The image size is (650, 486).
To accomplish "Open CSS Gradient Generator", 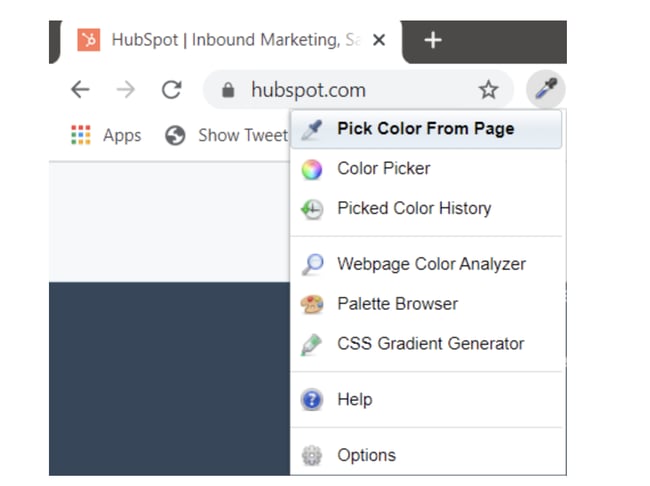I will (430, 343).
